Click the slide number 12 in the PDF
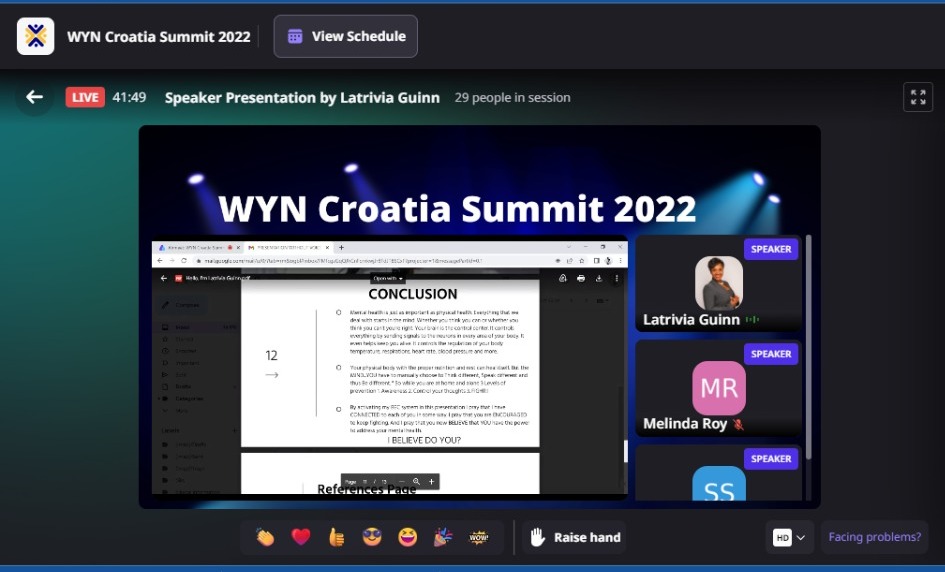This screenshot has width=945, height=572. tap(271, 356)
